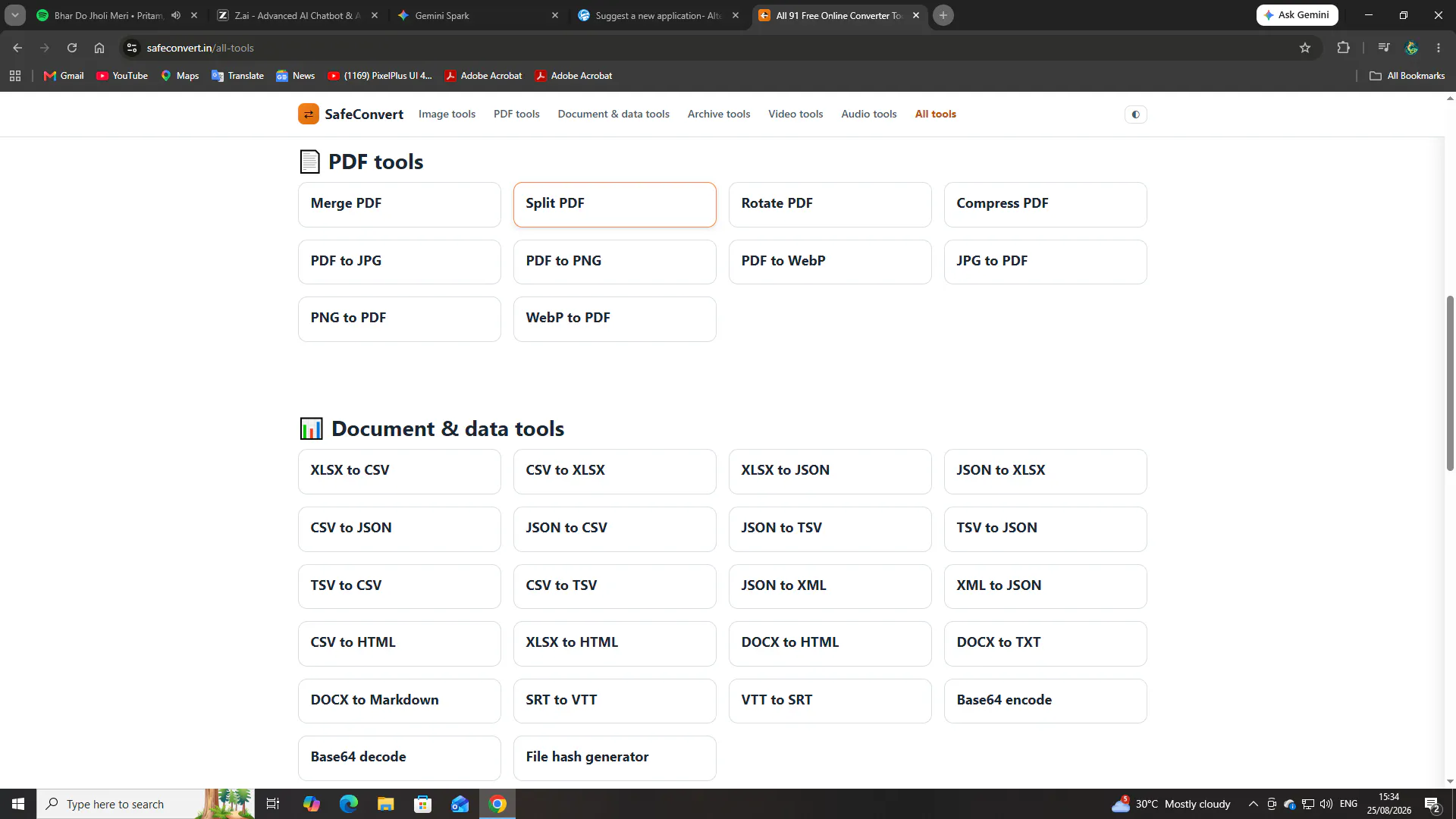Open the Audio tools menu

869,115
